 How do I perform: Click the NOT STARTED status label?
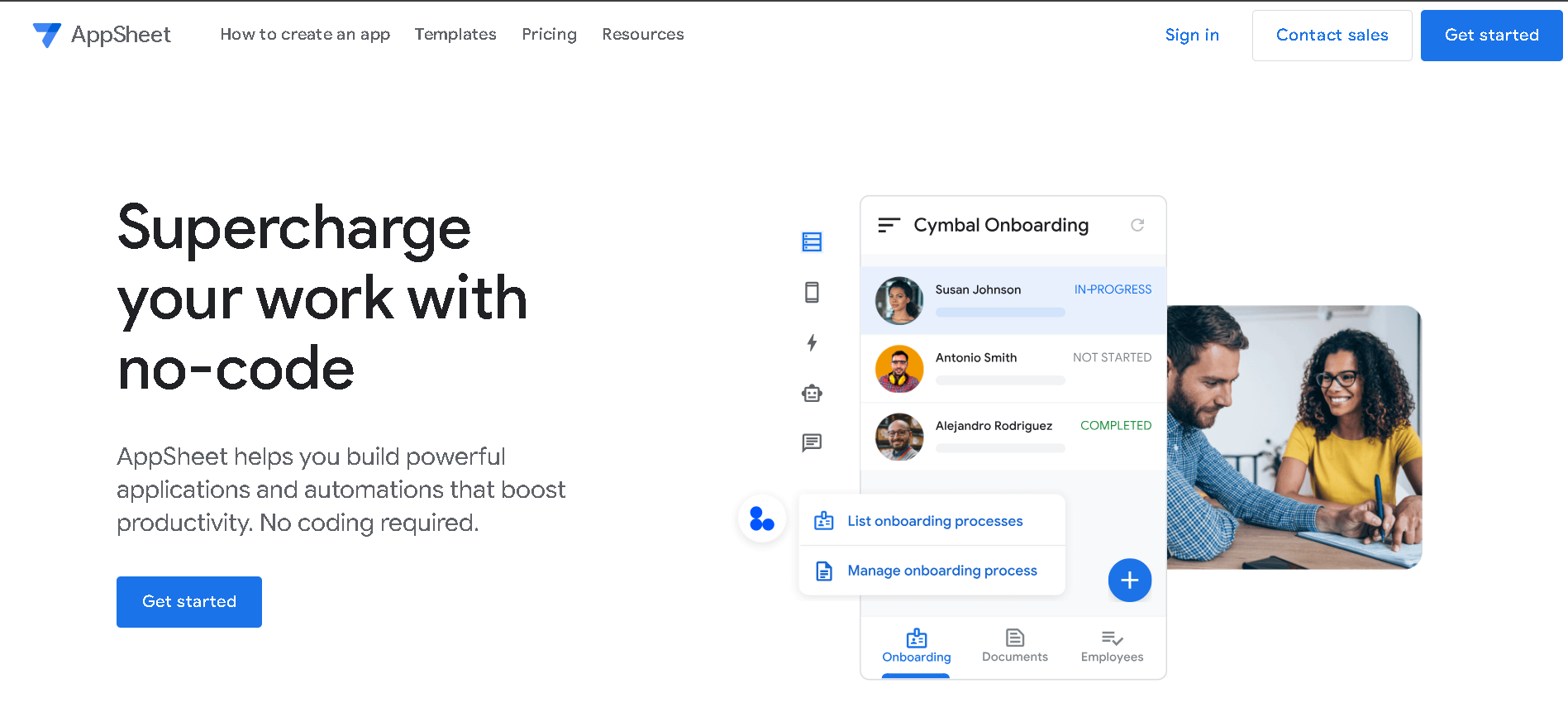click(x=1112, y=357)
